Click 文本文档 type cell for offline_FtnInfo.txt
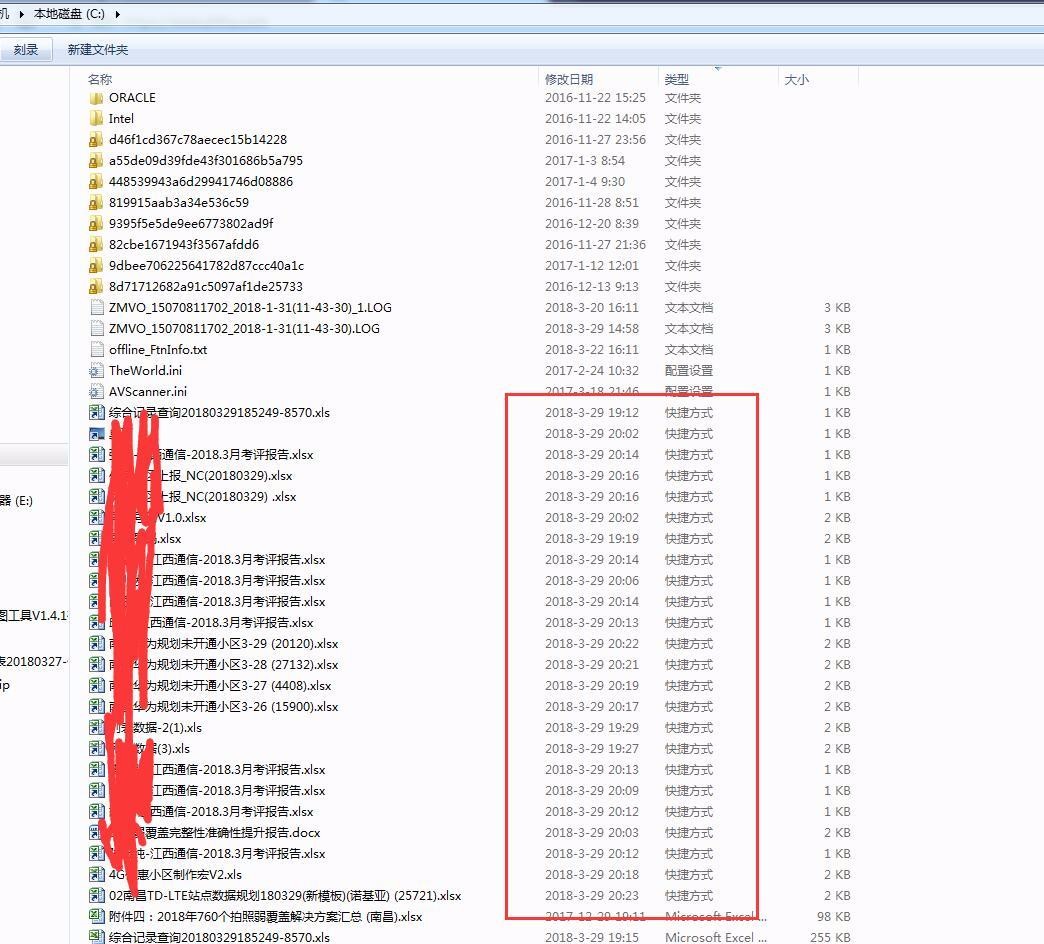This screenshot has width=1044, height=944. [688, 350]
